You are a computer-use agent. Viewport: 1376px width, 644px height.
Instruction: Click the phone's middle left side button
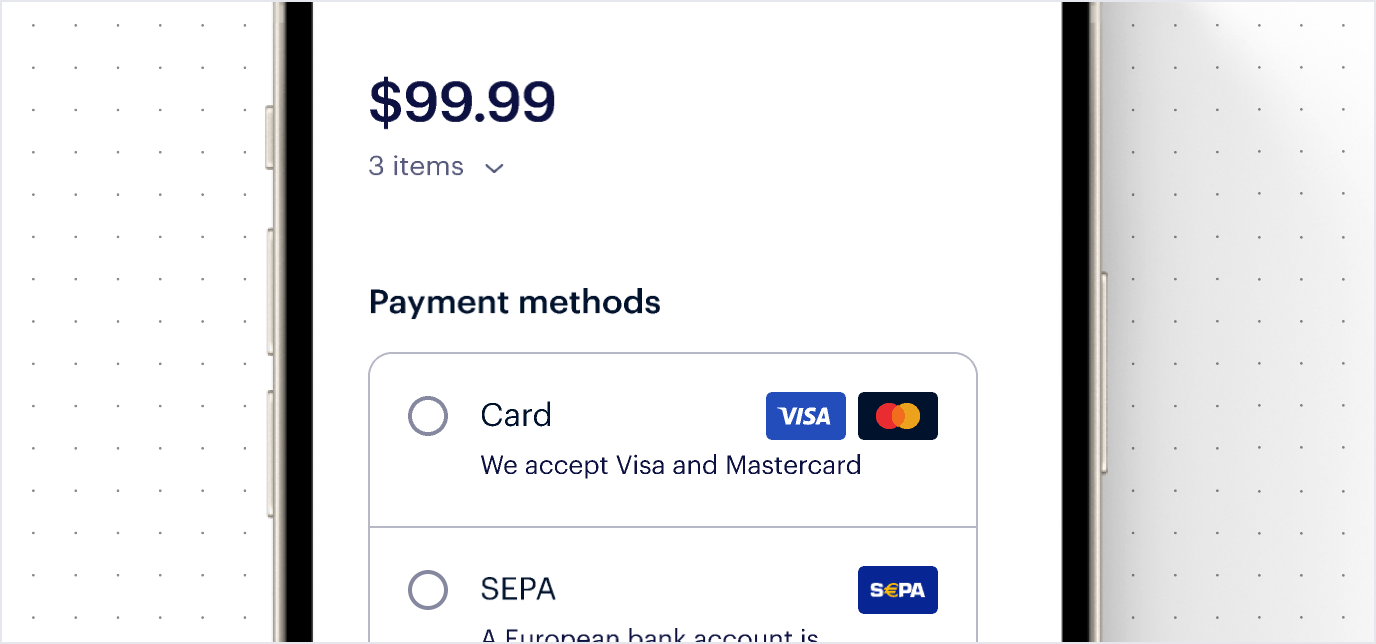click(270, 292)
